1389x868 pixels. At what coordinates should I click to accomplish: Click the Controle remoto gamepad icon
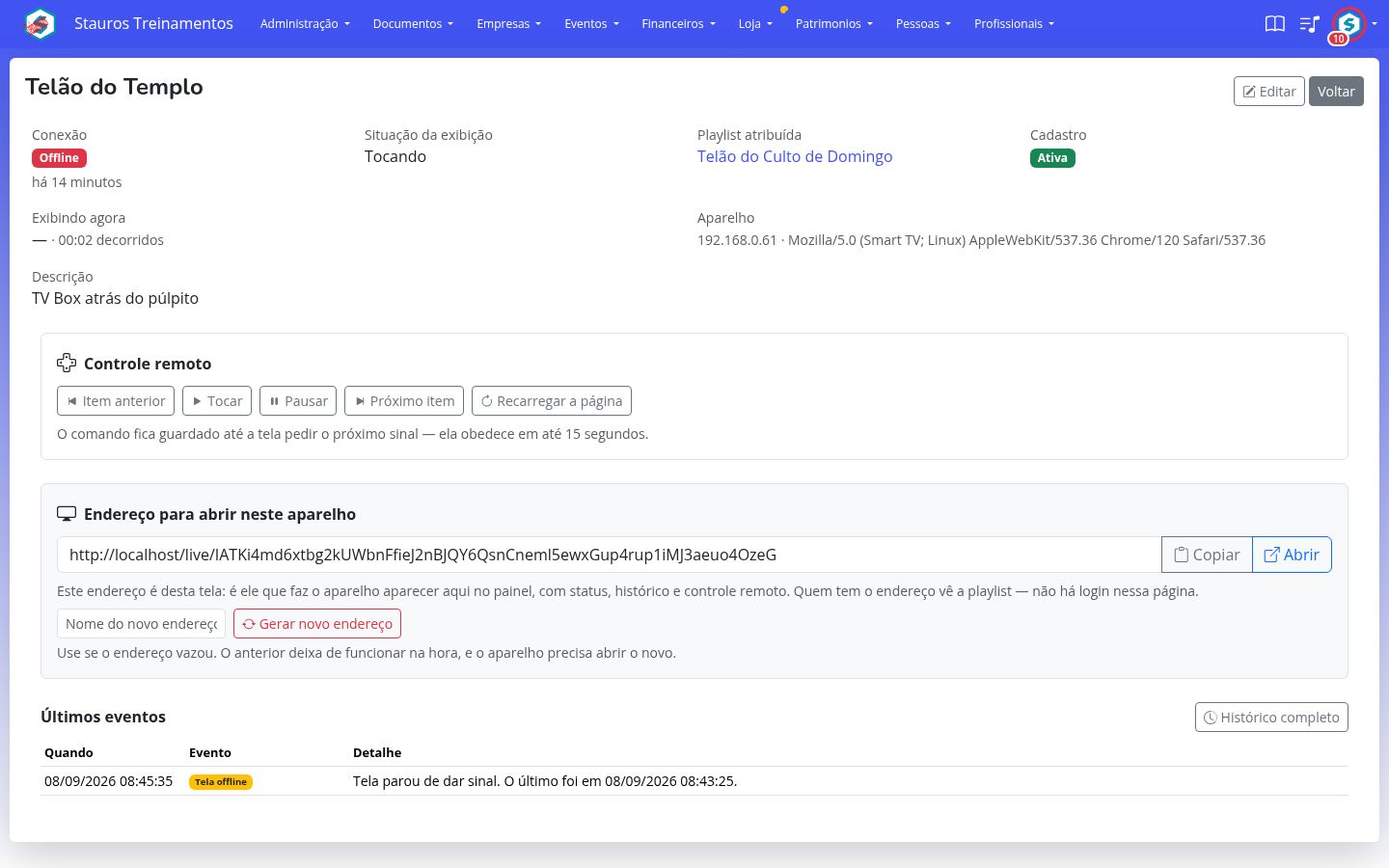67,363
